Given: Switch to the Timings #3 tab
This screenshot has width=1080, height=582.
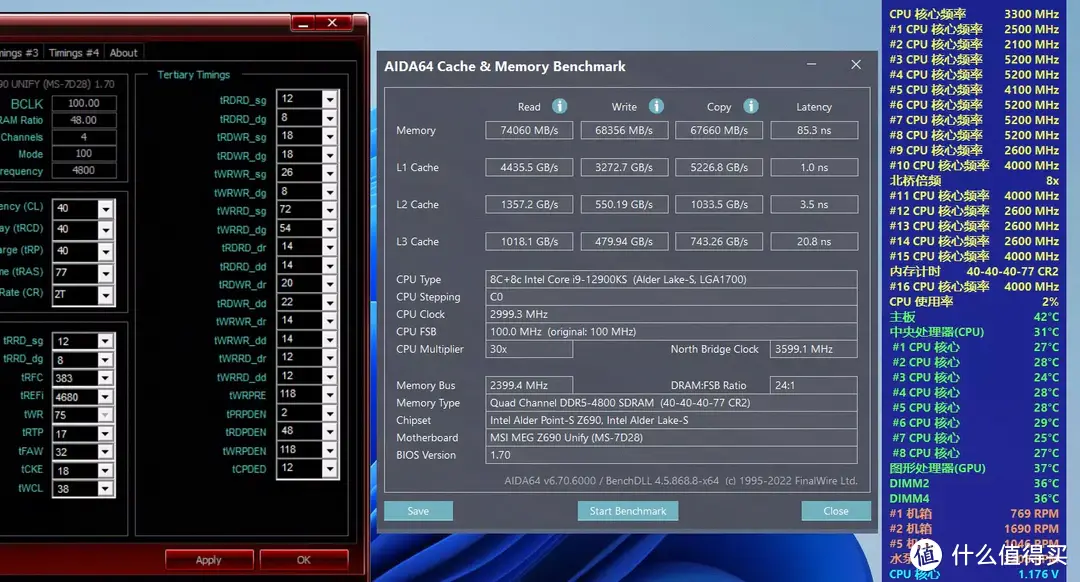Looking at the screenshot, I should (x=21, y=52).
